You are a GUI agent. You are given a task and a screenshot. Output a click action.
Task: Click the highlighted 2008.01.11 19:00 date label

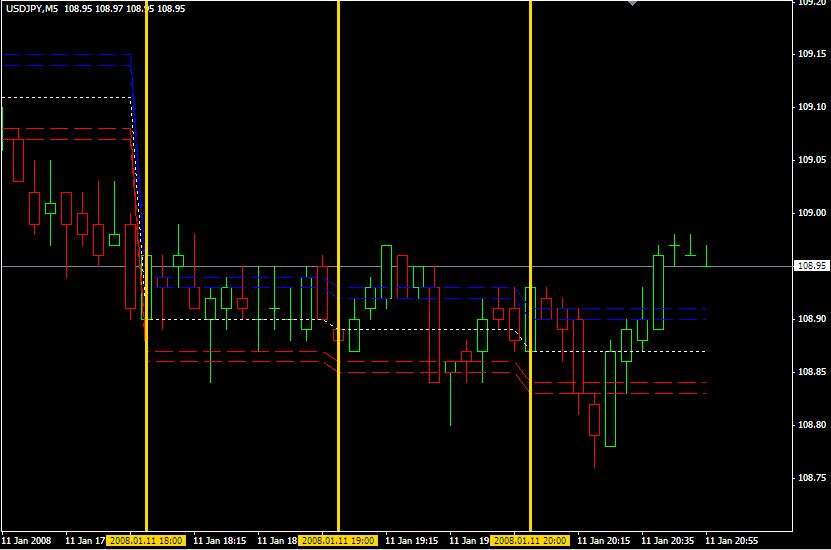(338, 540)
